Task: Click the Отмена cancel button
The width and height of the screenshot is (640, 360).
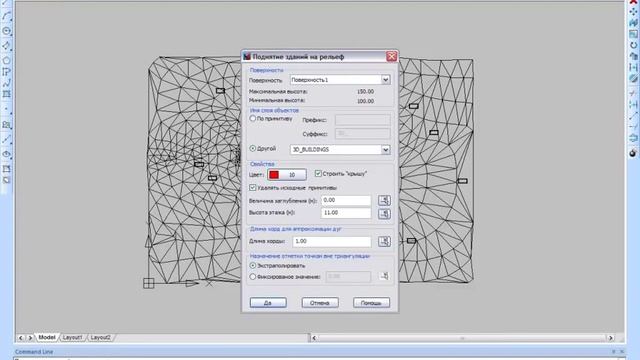Action: tap(320, 303)
